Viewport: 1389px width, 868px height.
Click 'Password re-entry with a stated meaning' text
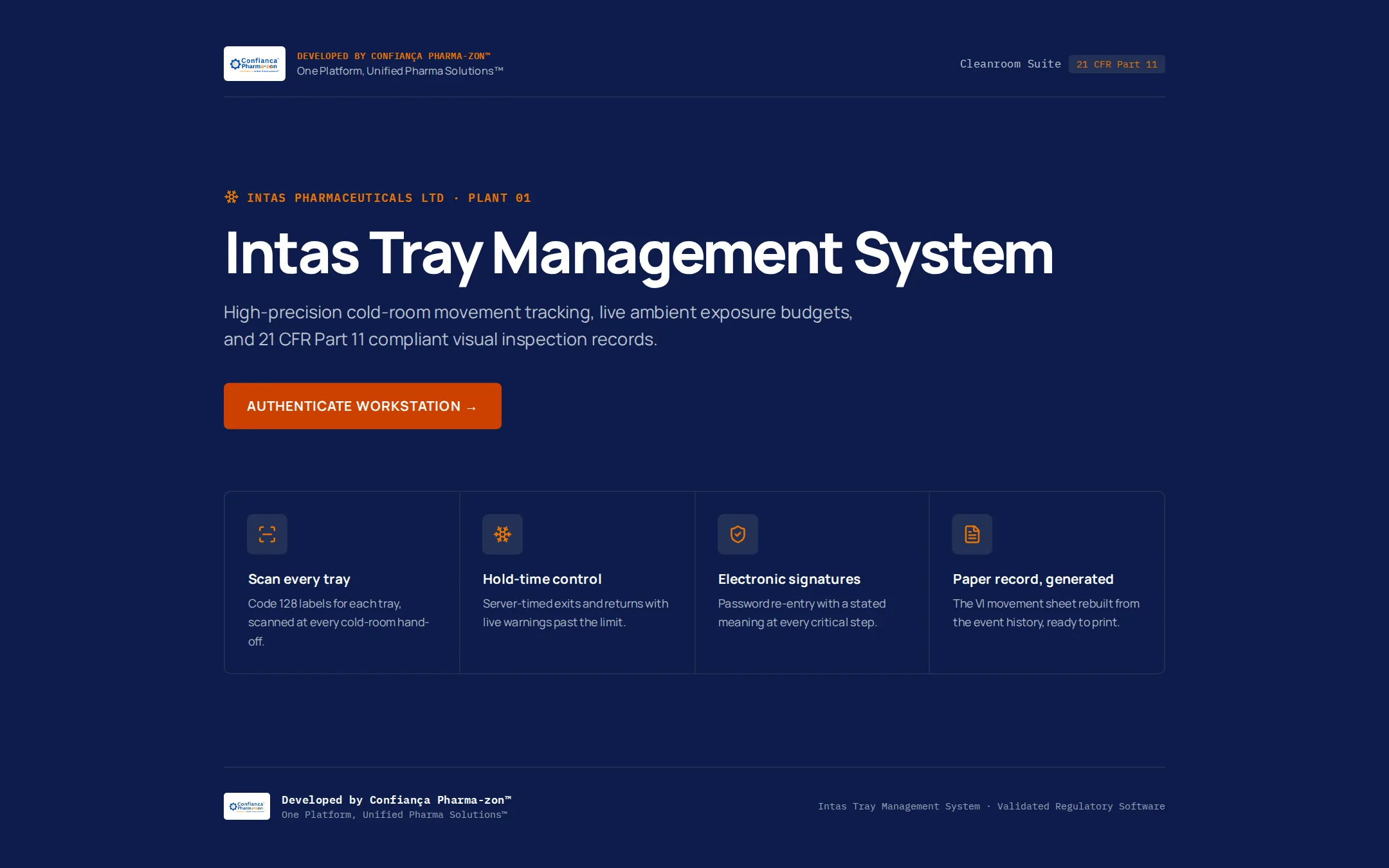coord(802,613)
